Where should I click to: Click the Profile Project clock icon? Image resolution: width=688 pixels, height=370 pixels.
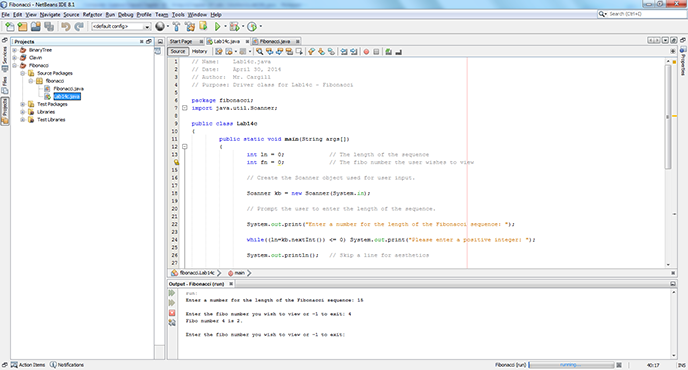tap(252, 26)
